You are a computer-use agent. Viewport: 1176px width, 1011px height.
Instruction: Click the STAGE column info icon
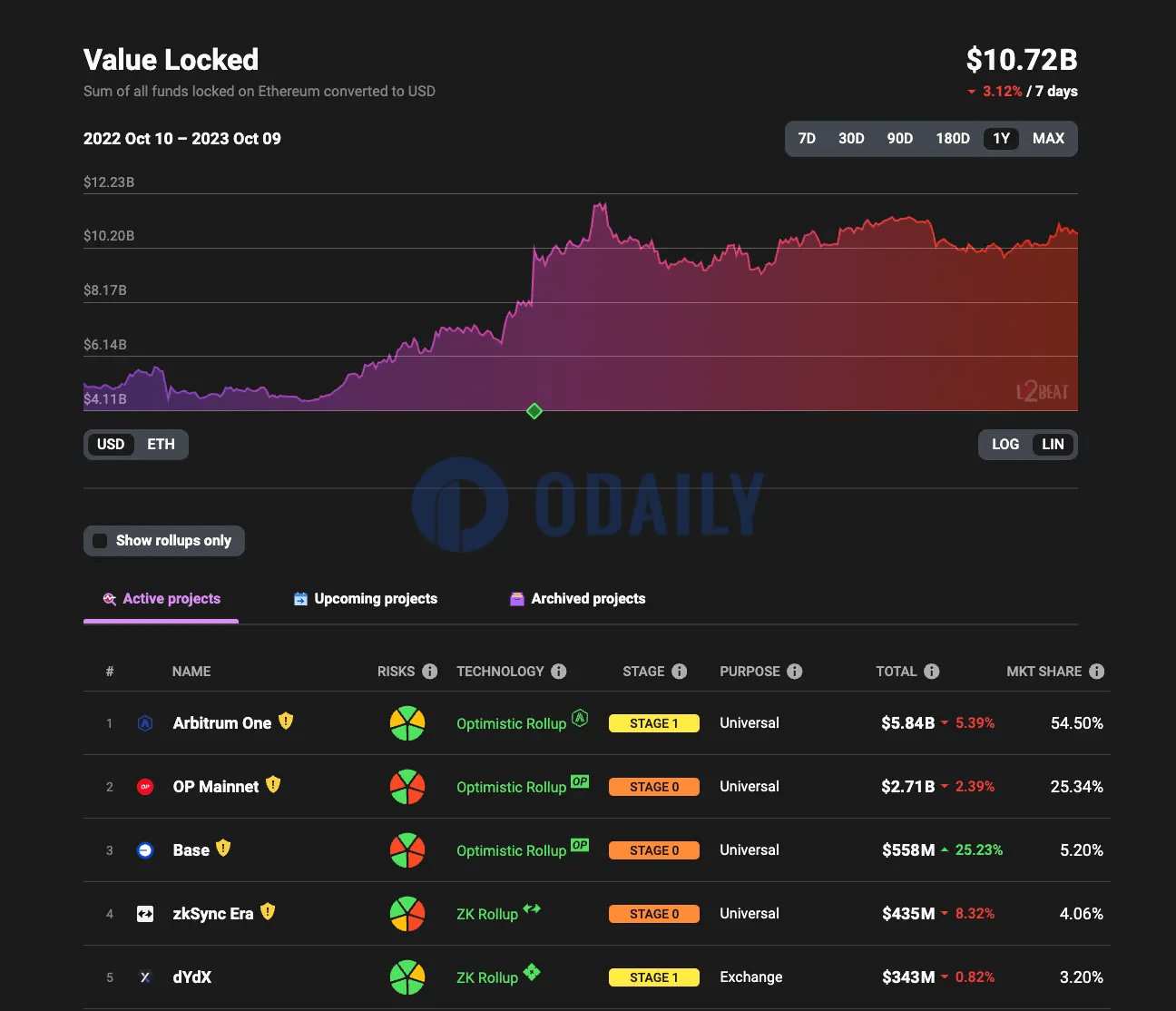click(681, 672)
